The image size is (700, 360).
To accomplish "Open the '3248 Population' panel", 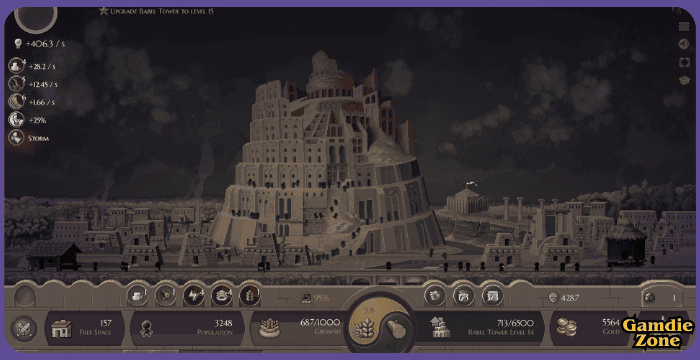I will pyautogui.click(x=187, y=328).
